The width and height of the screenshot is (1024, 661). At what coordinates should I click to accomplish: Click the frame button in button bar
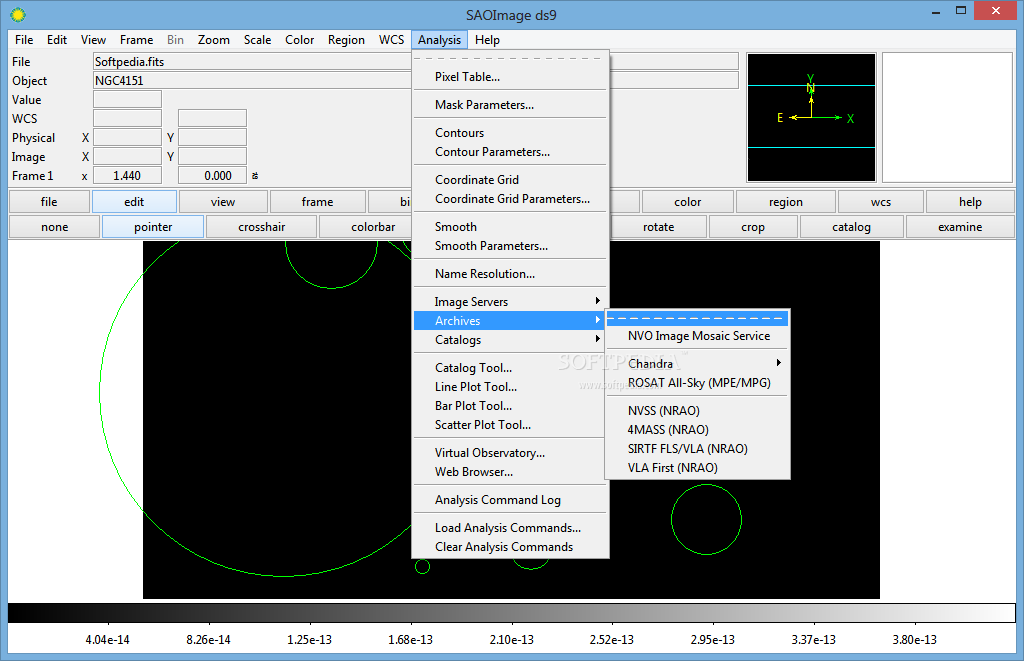click(x=317, y=202)
